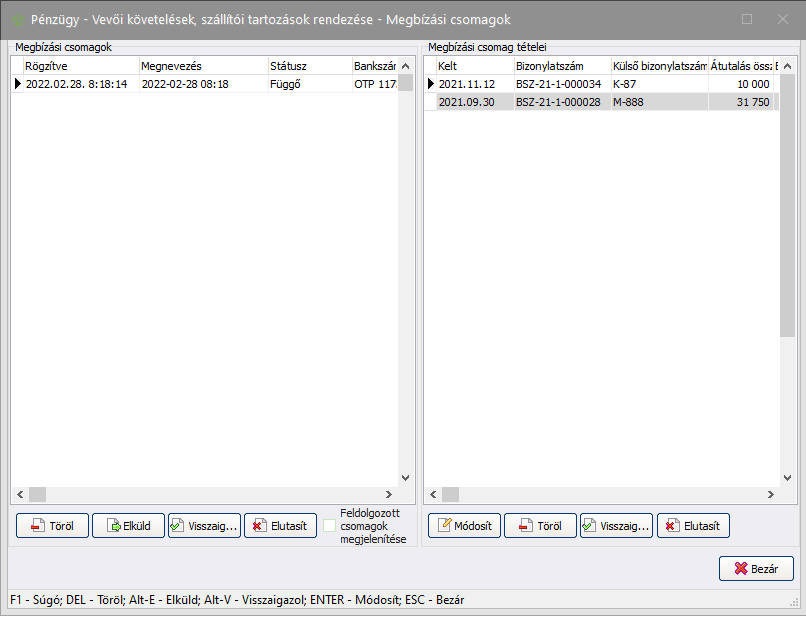Sort packages by Rögzítve column header

point(79,66)
